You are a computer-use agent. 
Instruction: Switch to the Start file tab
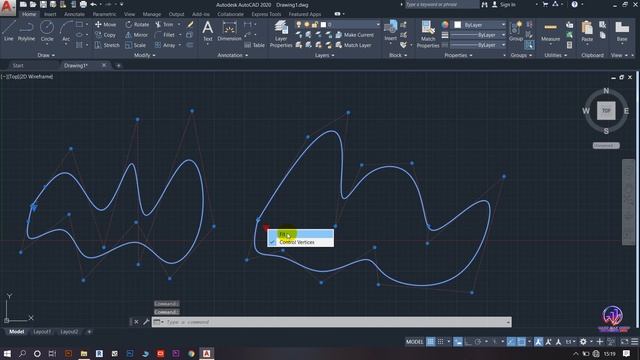[x=18, y=65]
